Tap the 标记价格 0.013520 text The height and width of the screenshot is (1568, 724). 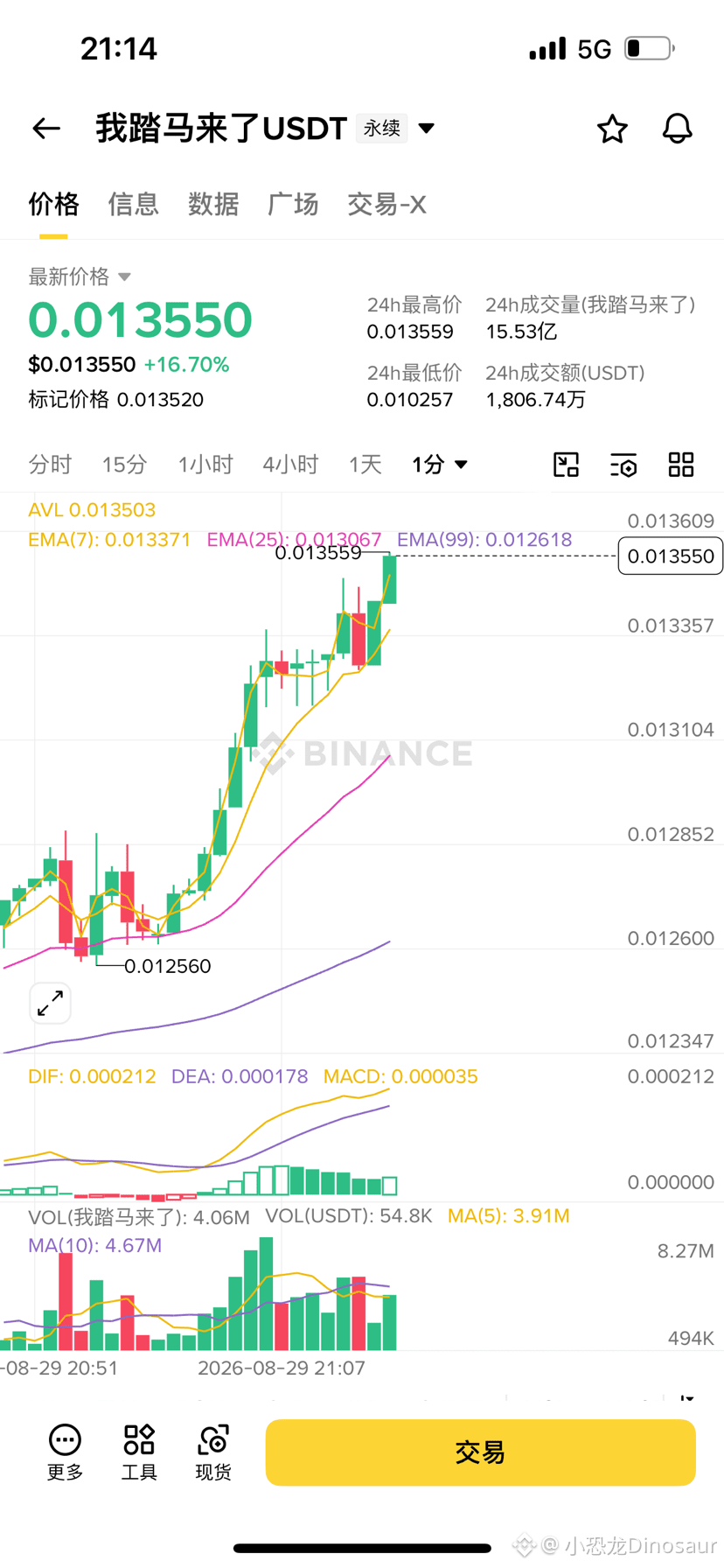[115, 400]
